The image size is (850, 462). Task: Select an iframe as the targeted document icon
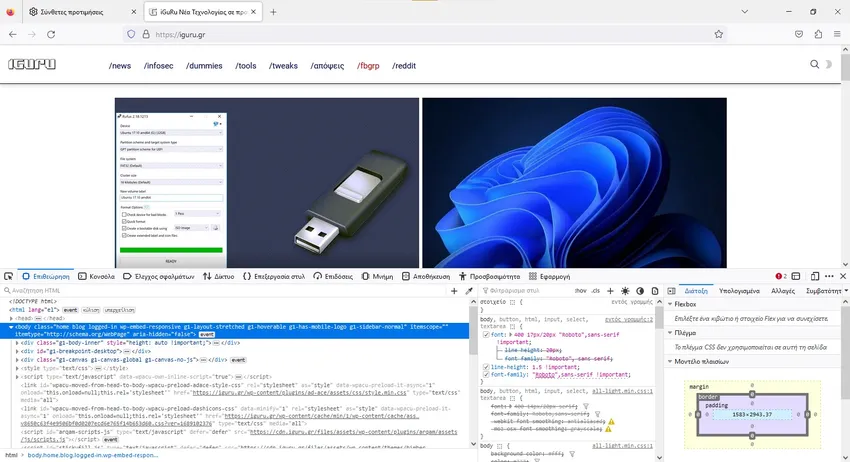[x=796, y=277]
